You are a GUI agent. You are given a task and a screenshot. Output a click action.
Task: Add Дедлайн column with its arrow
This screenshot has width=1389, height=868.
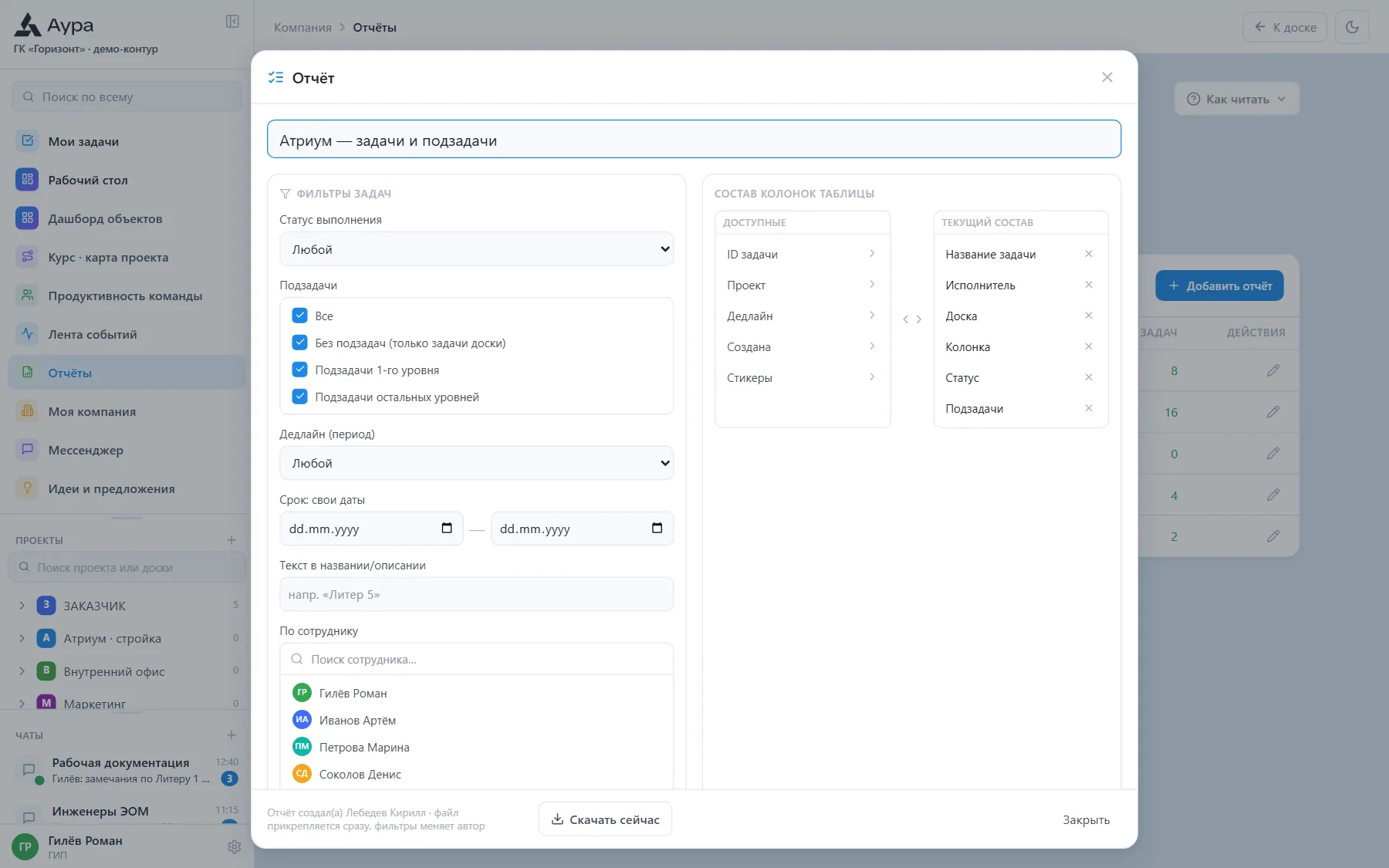pos(872,316)
